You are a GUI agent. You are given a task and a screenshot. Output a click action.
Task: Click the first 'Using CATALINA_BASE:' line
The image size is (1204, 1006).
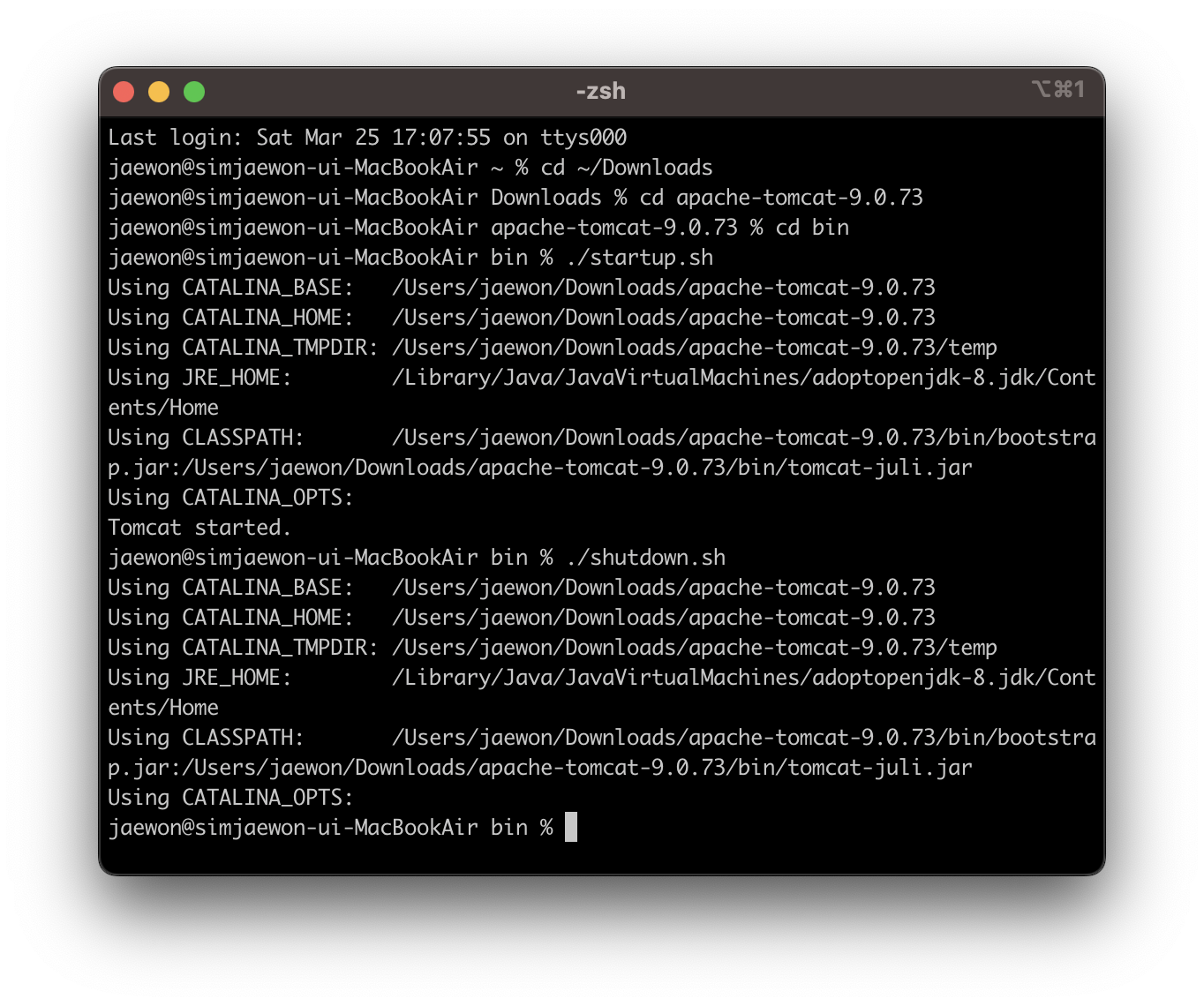click(x=522, y=288)
